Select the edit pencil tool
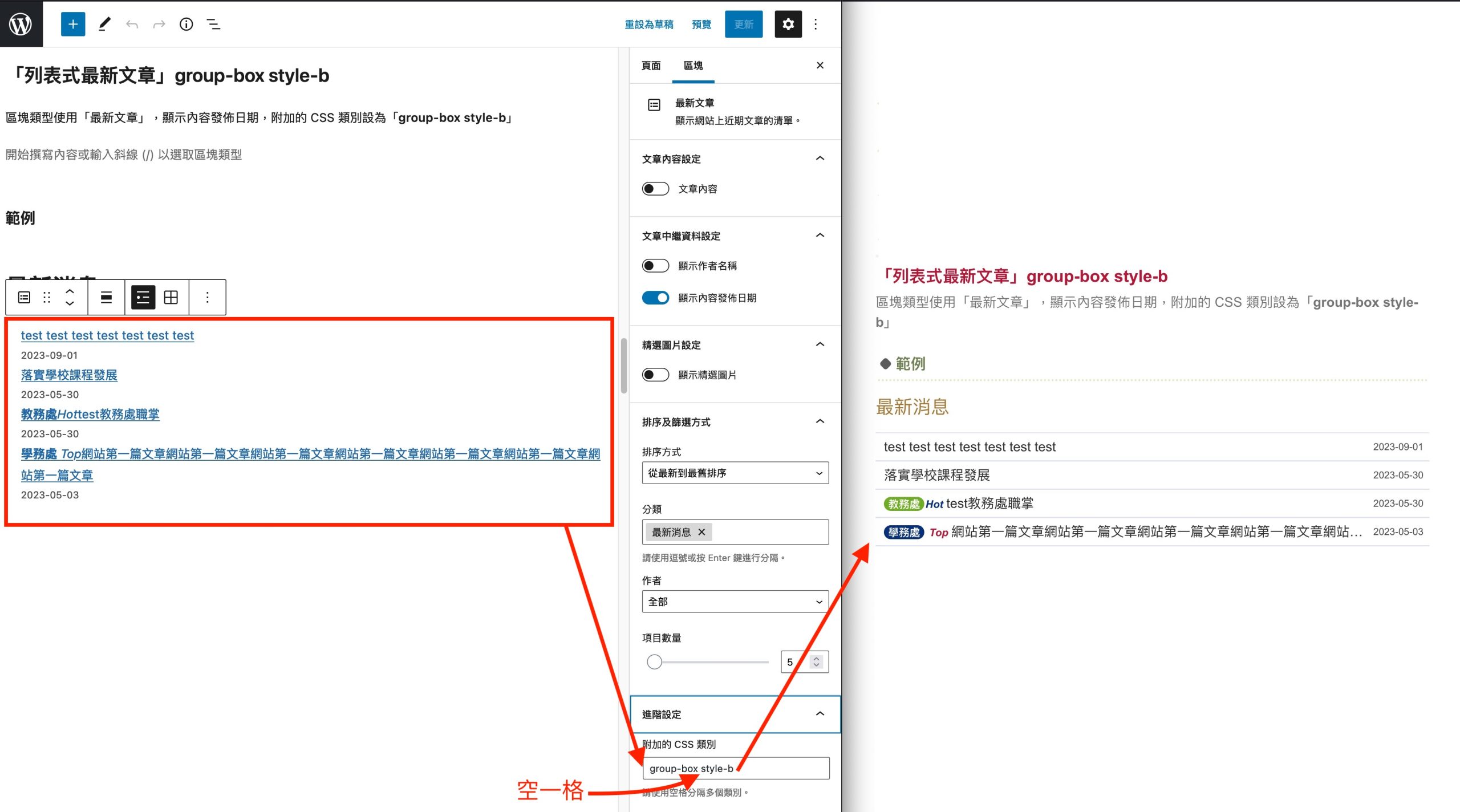 point(104,24)
